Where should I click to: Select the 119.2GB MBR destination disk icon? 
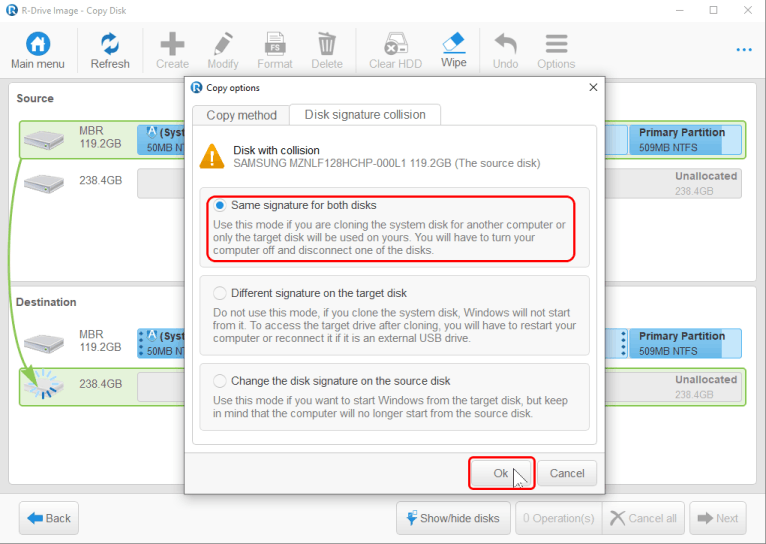[44, 343]
